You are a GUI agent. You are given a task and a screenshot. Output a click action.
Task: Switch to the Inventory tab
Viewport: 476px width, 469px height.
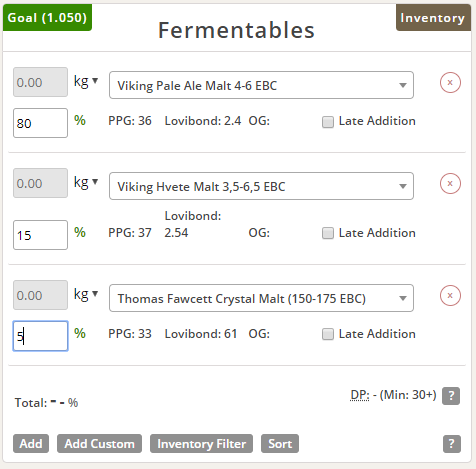click(433, 17)
